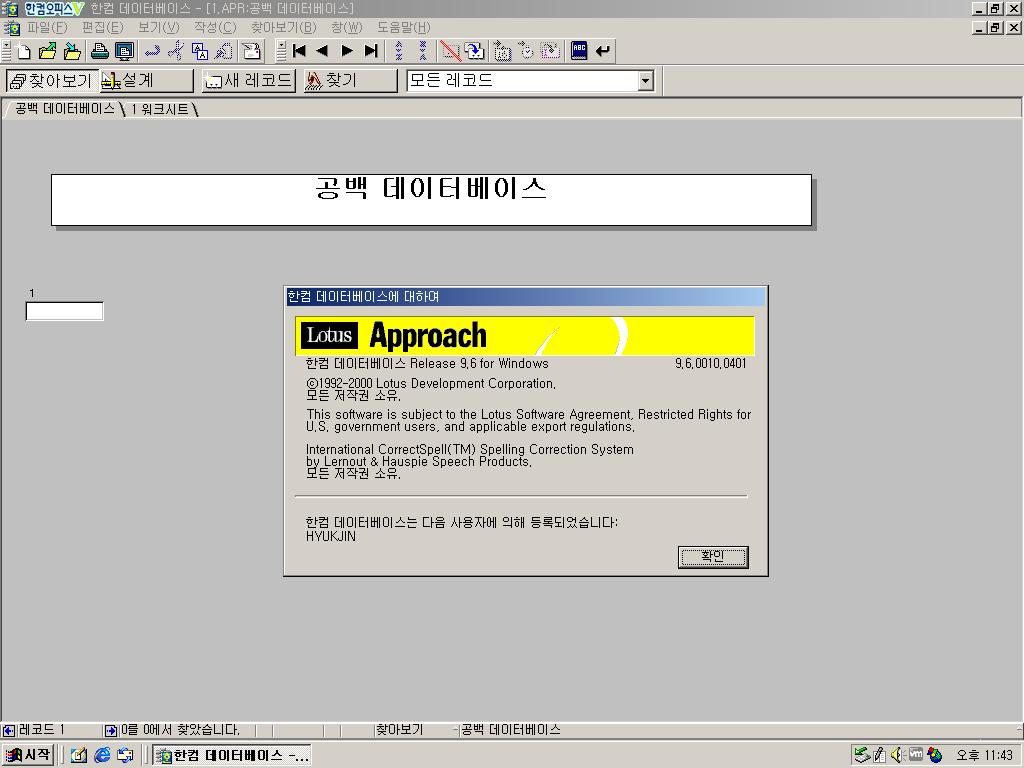Open the 편집(E) menu
The height and width of the screenshot is (768, 1024).
click(103, 27)
